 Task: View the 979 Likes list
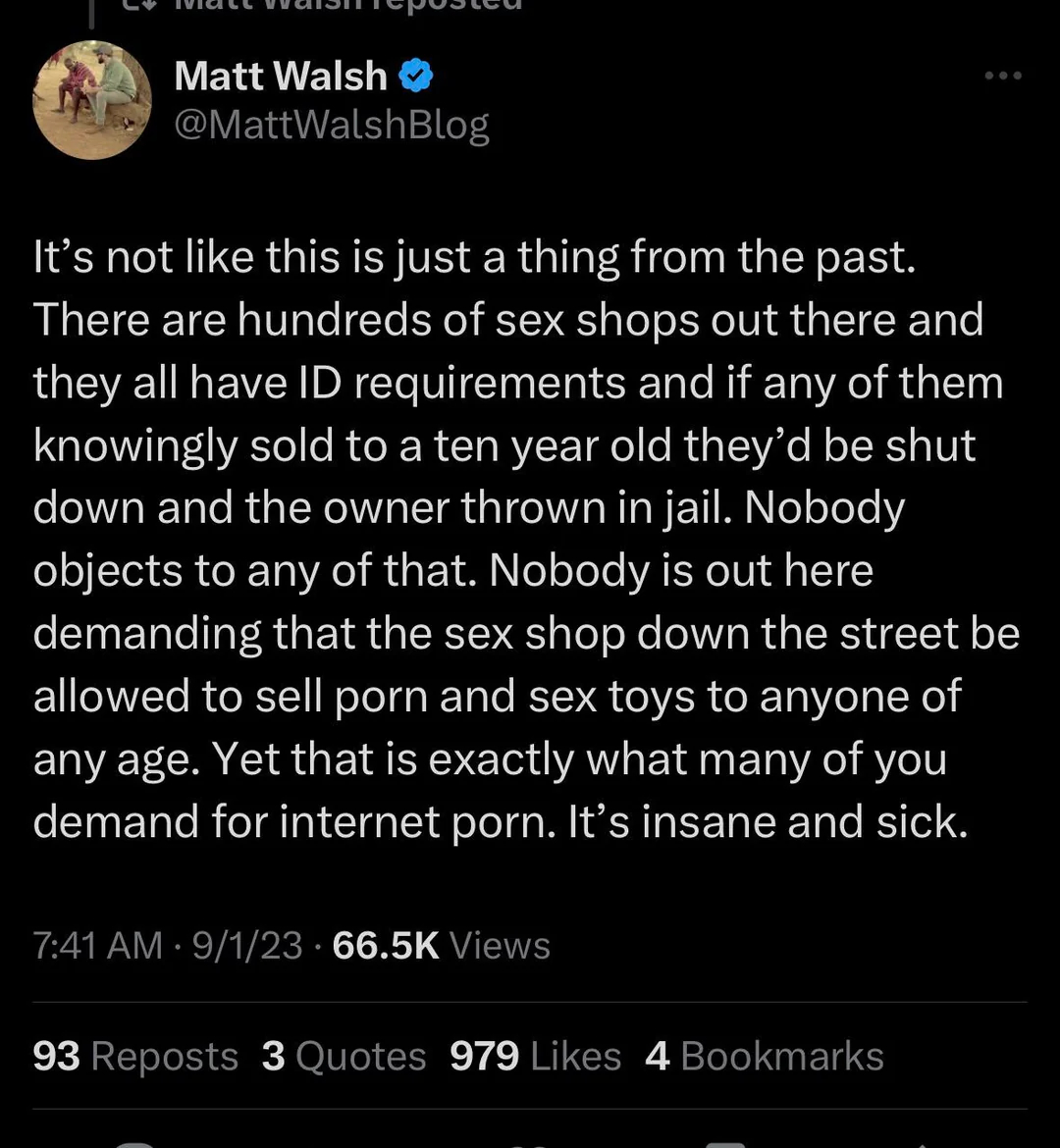tap(536, 1056)
